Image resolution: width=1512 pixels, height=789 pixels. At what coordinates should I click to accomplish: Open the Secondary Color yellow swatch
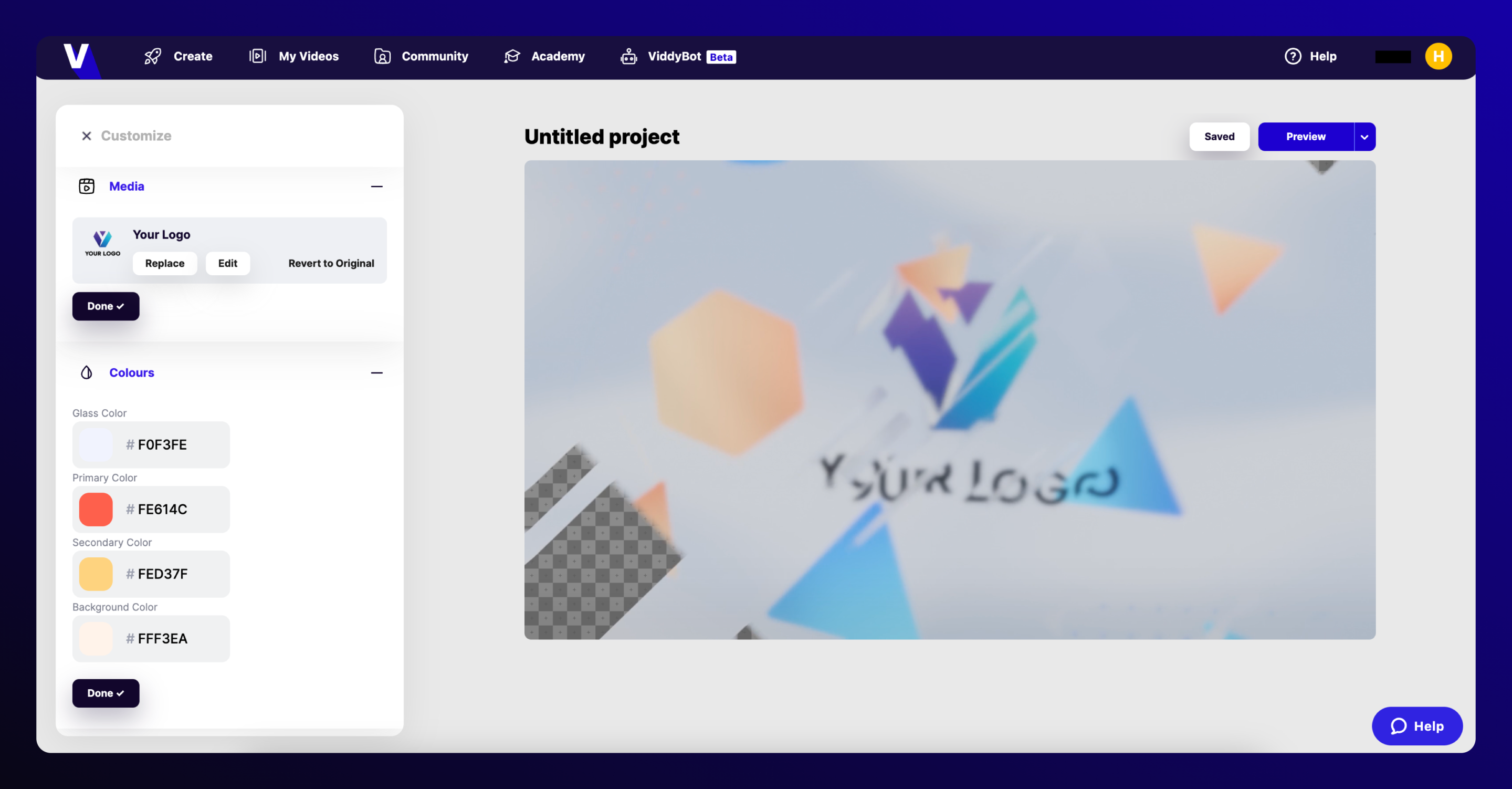tap(96, 574)
